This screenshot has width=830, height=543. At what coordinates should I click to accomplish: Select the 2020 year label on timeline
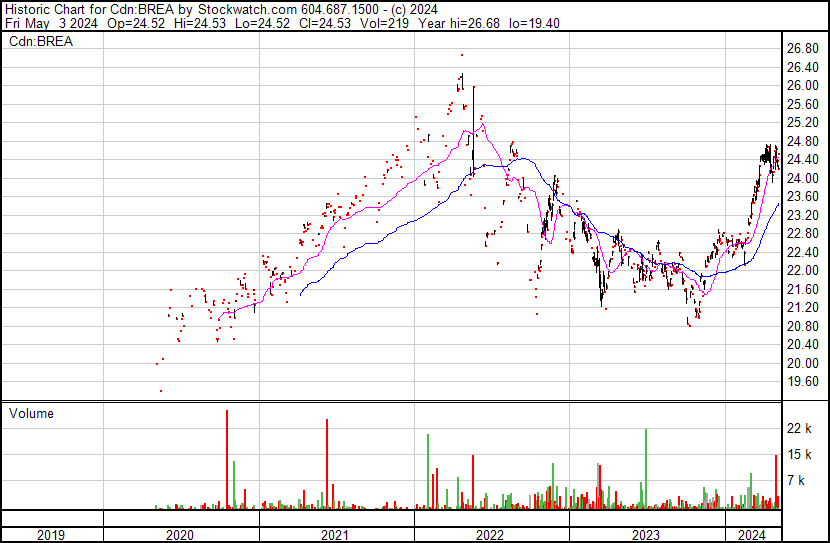tap(181, 535)
